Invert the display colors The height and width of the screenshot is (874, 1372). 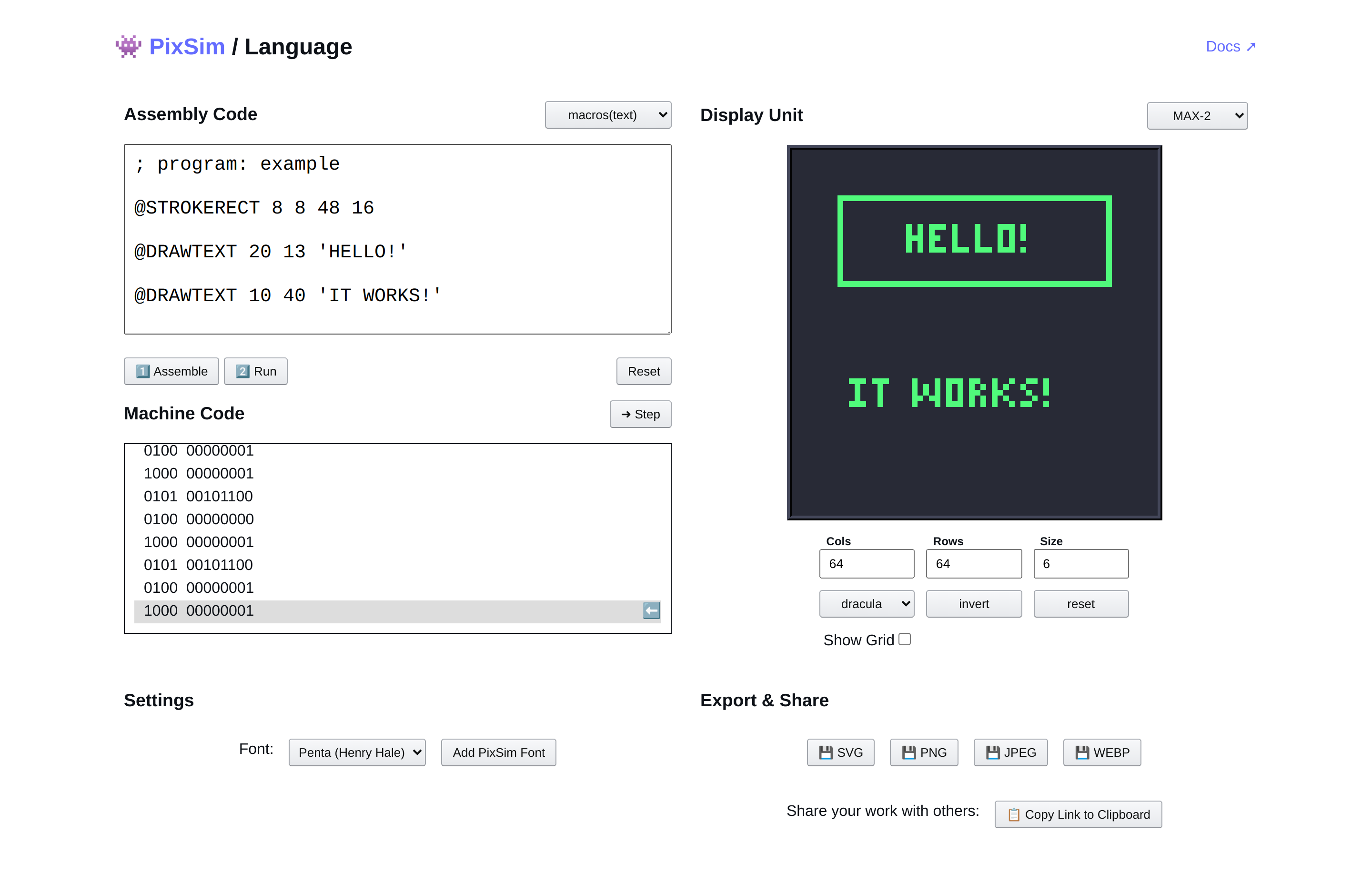[974, 604]
